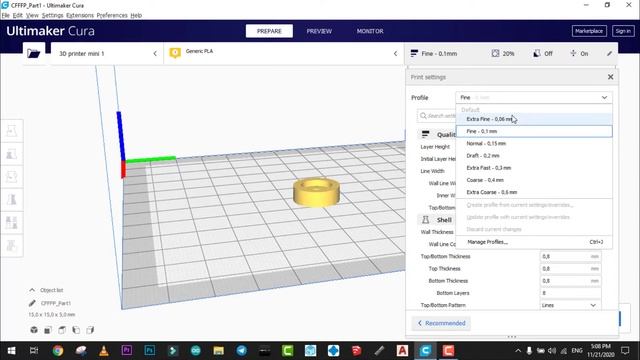
Task: Open the File menu
Action: (x=5, y=16)
